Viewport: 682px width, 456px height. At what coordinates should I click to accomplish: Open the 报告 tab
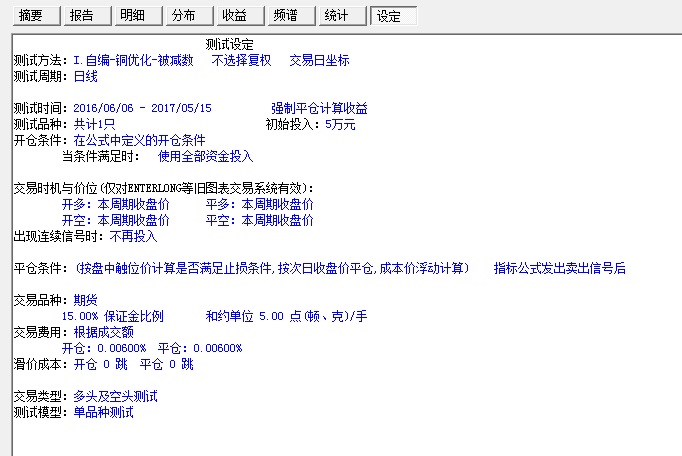[88, 16]
